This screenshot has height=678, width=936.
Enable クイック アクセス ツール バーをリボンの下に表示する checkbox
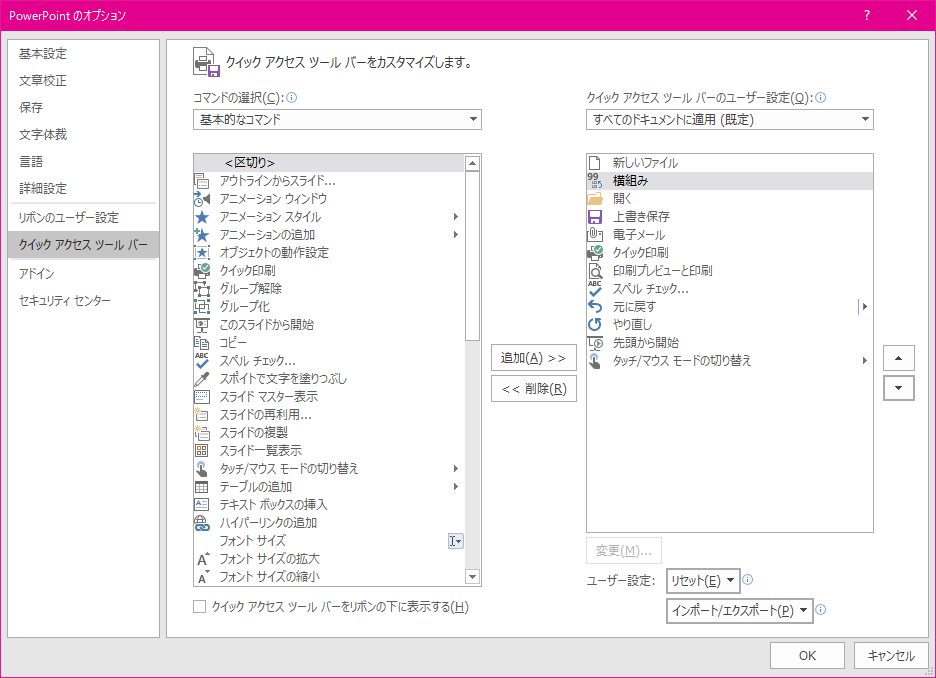(x=200, y=606)
